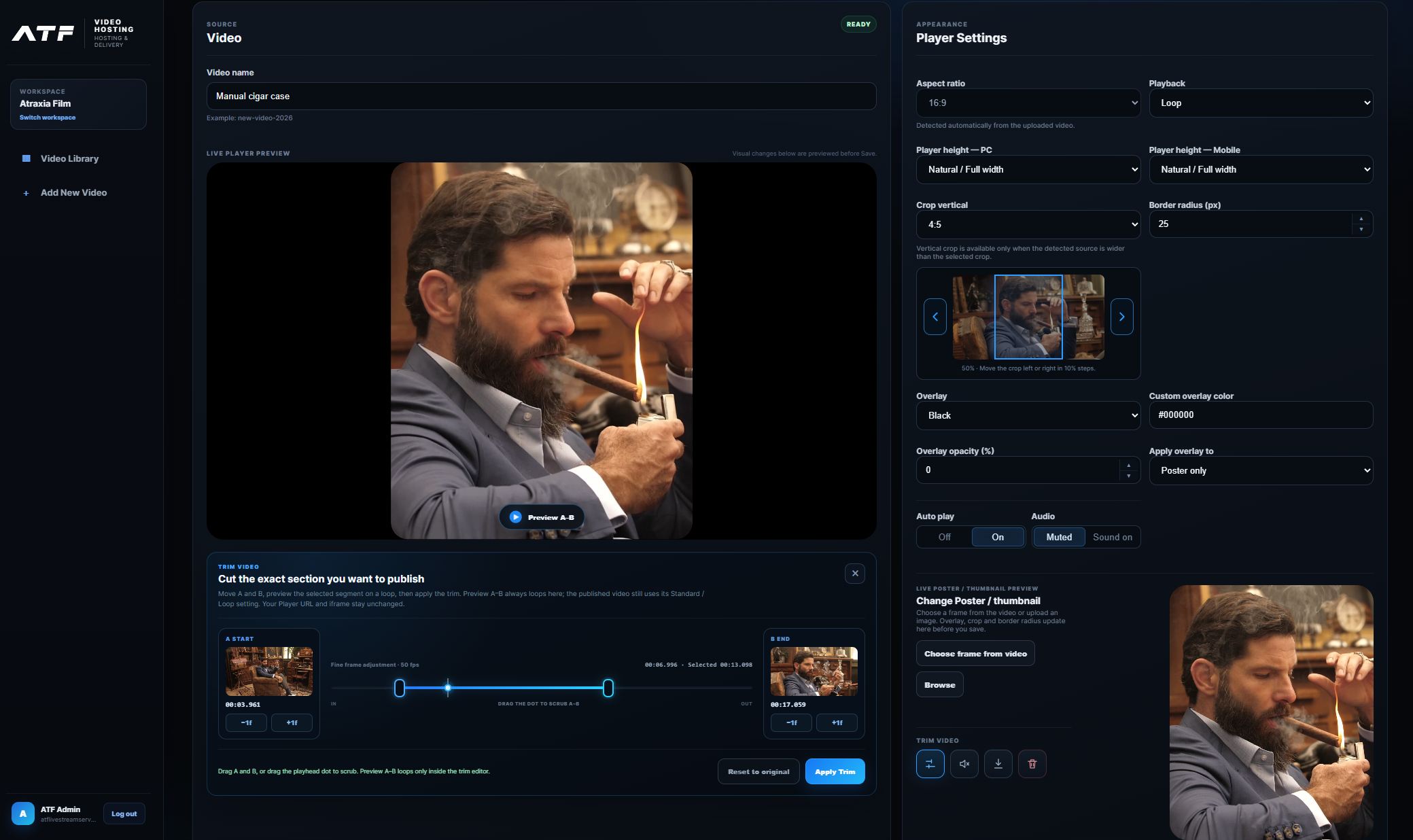This screenshot has height=840, width=1413.
Task: Click the mute audio speaker icon
Action: pyautogui.click(x=964, y=764)
